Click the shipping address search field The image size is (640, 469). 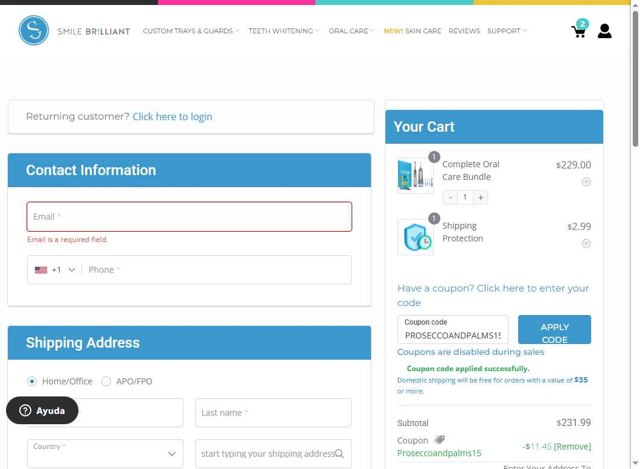[273, 453]
